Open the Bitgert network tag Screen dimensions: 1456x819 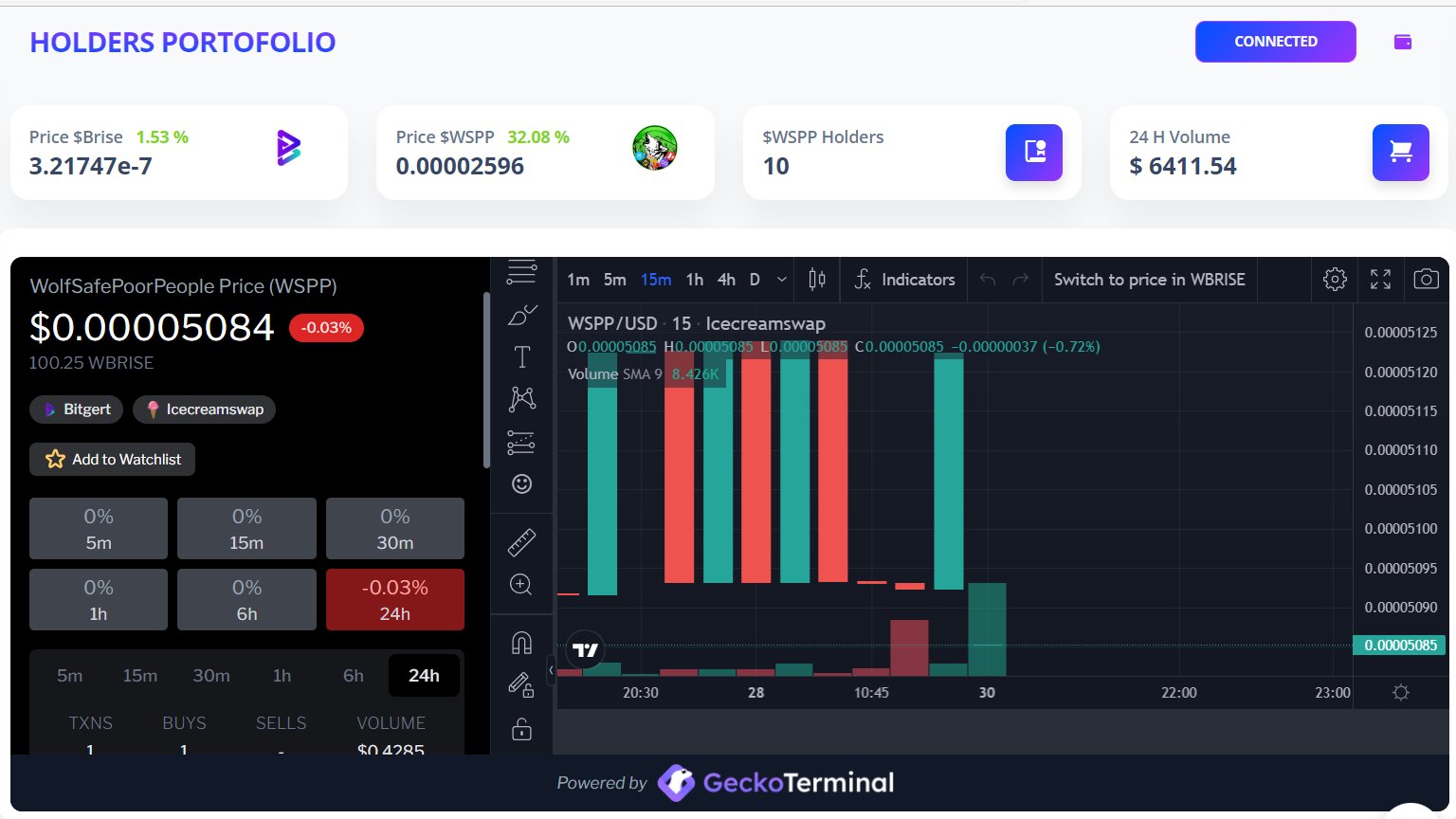click(x=77, y=409)
